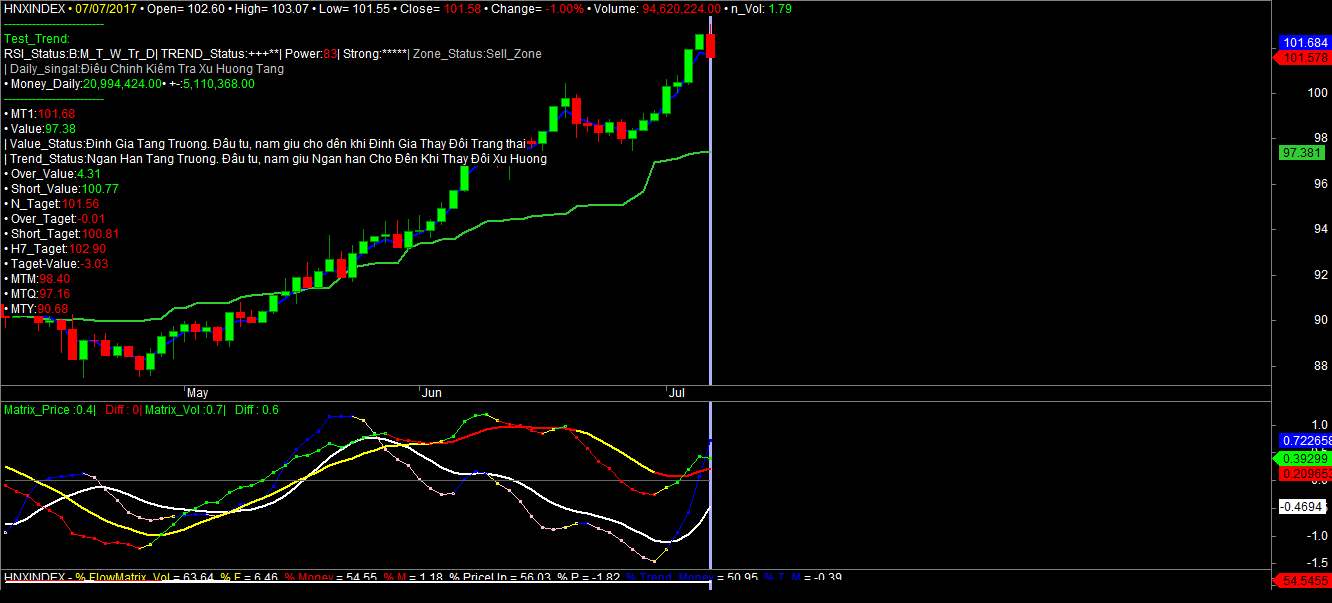Click the vertical date cursor line

pos(710,250)
